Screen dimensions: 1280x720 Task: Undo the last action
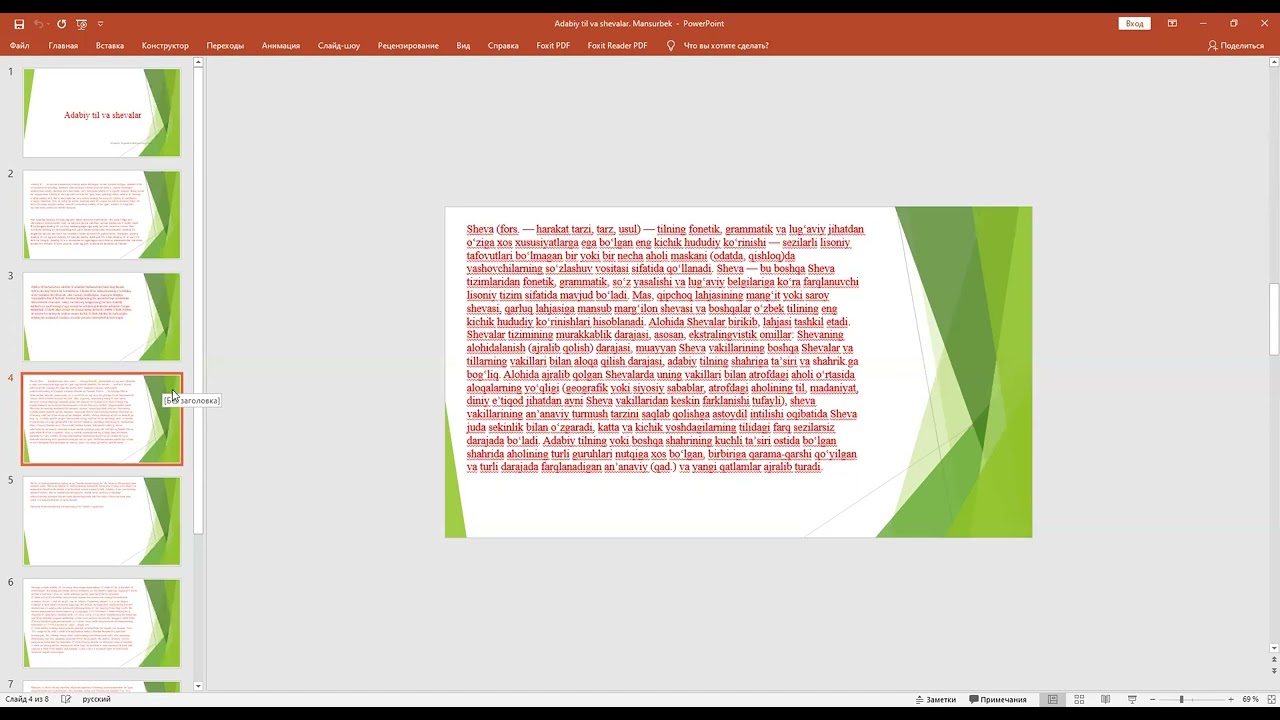tap(38, 23)
